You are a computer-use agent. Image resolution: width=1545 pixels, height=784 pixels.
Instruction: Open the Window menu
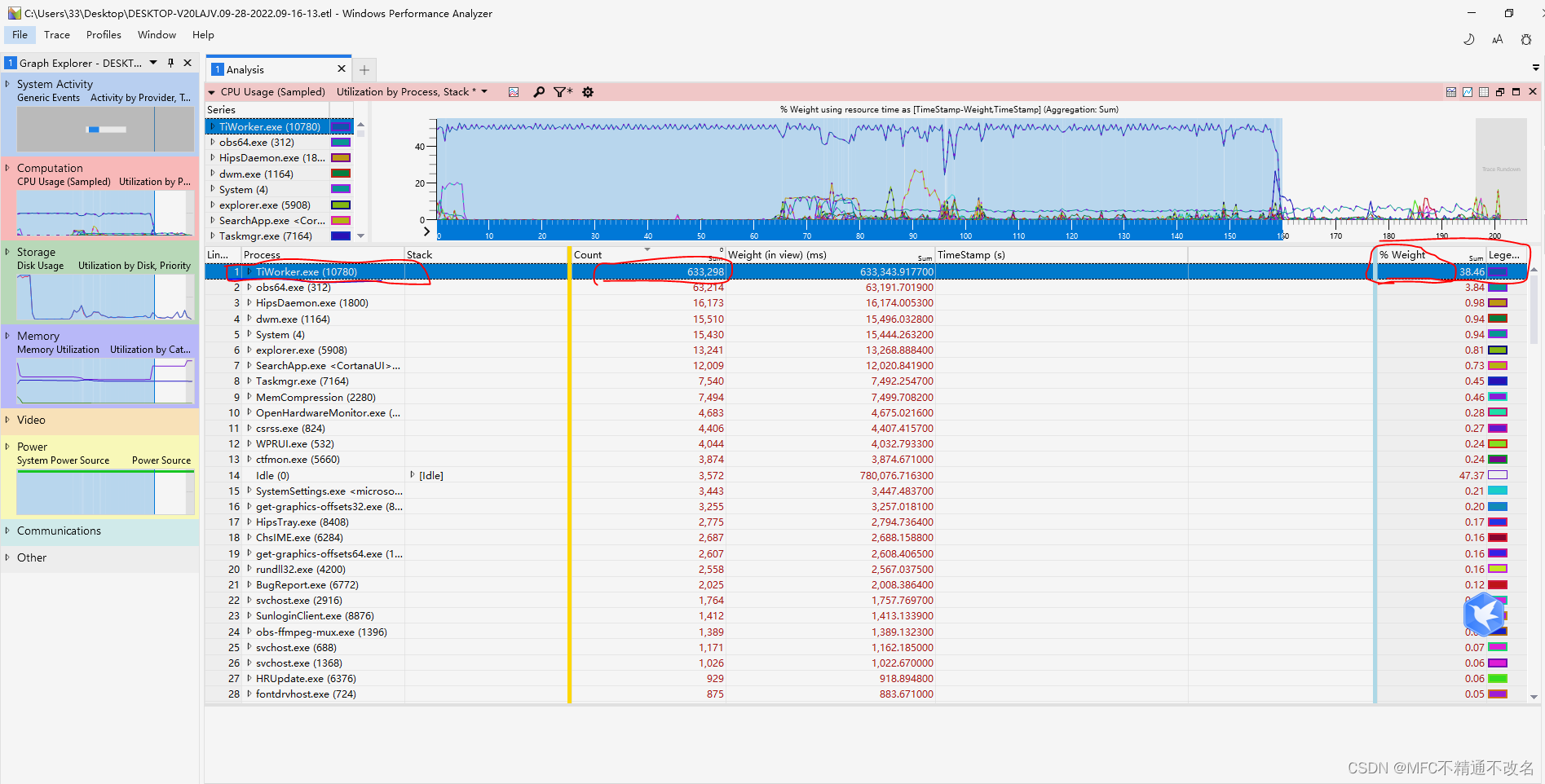point(157,35)
